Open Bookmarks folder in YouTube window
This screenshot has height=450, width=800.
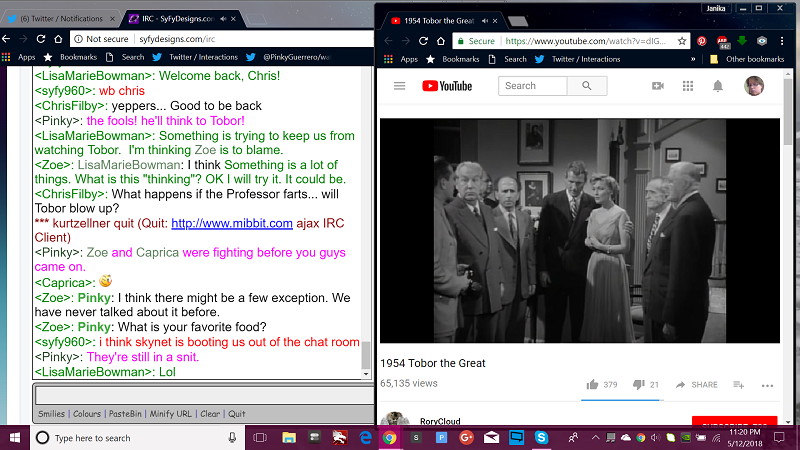(x=453, y=59)
